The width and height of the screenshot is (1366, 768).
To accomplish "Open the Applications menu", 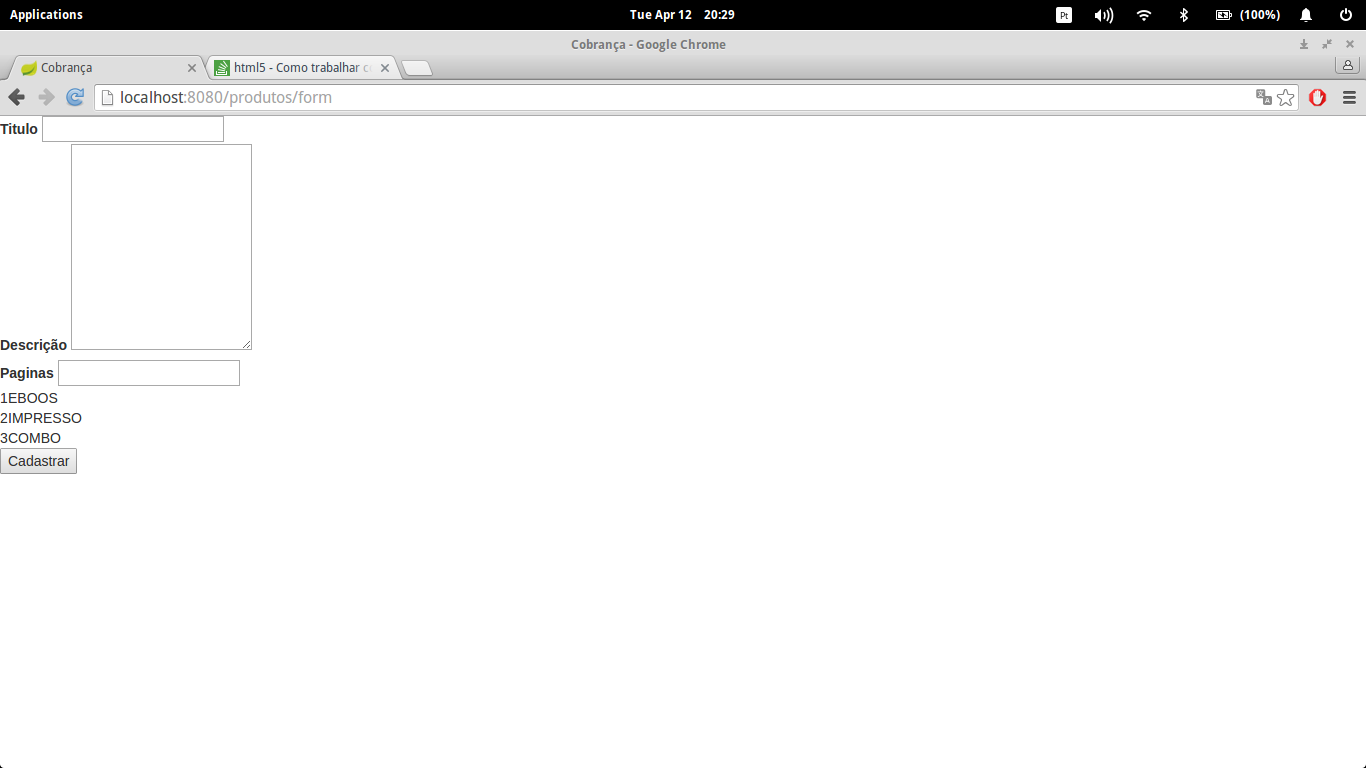I will click(x=46, y=15).
